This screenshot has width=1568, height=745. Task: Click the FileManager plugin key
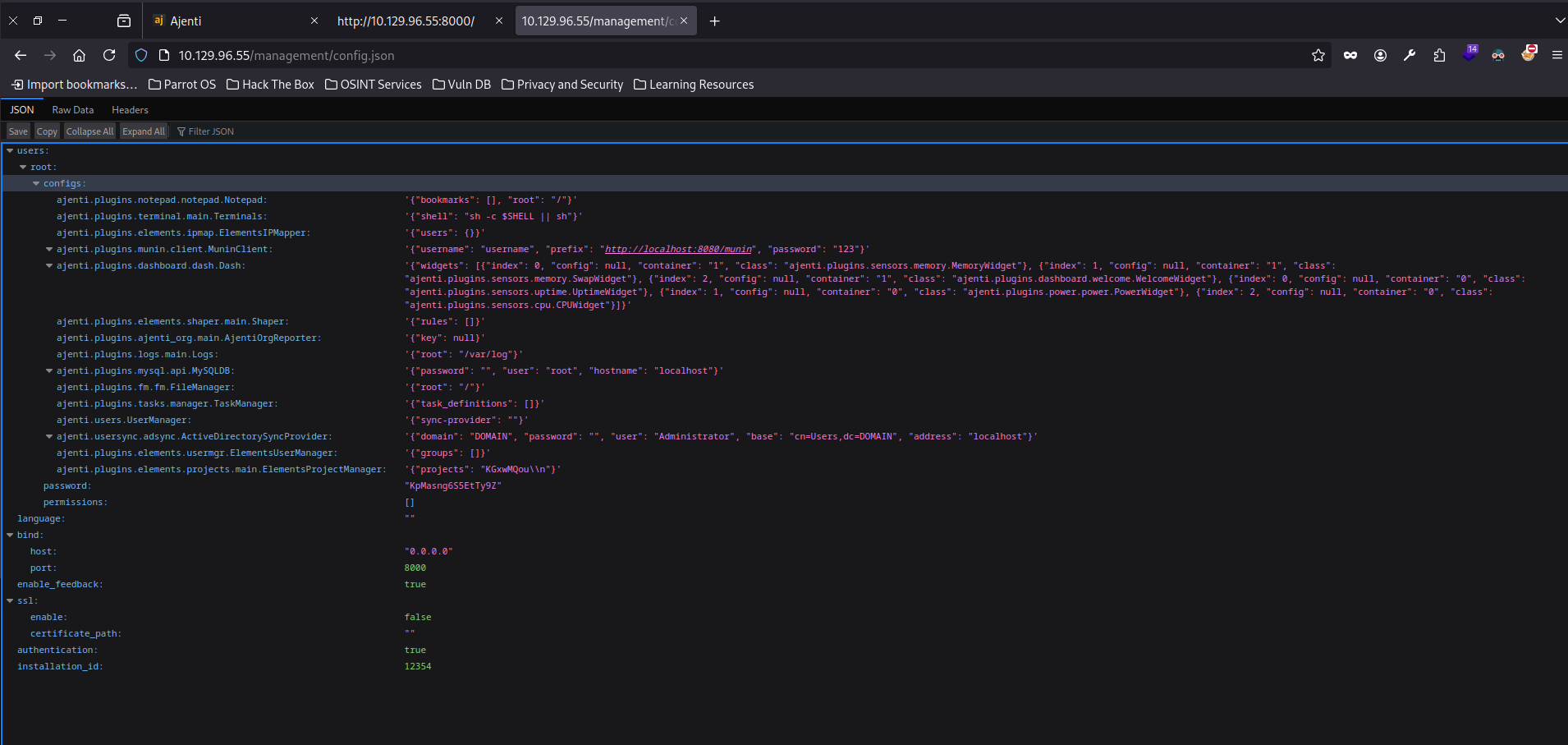click(145, 388)
